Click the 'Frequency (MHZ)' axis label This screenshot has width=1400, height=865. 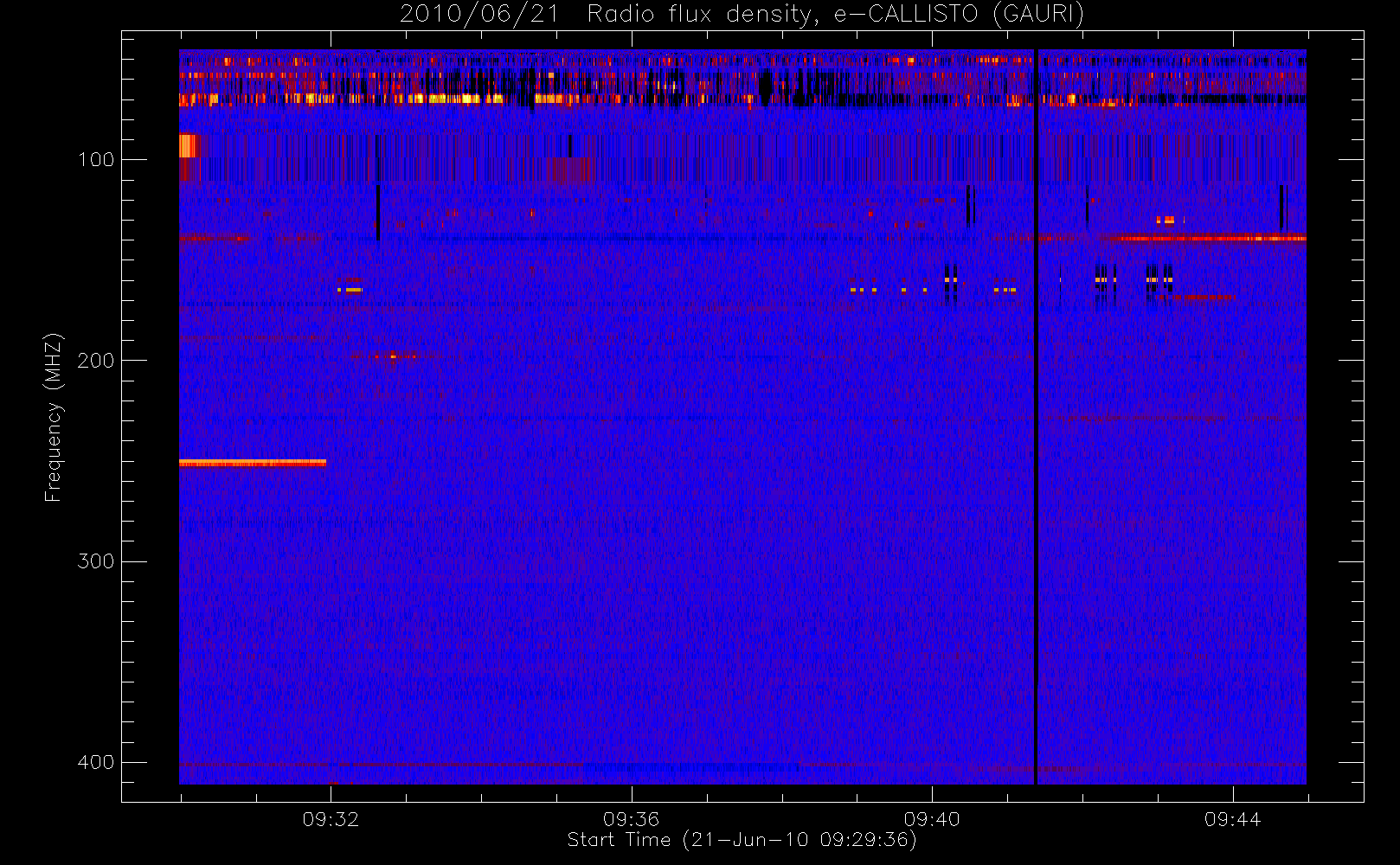[x=54, y=417]
